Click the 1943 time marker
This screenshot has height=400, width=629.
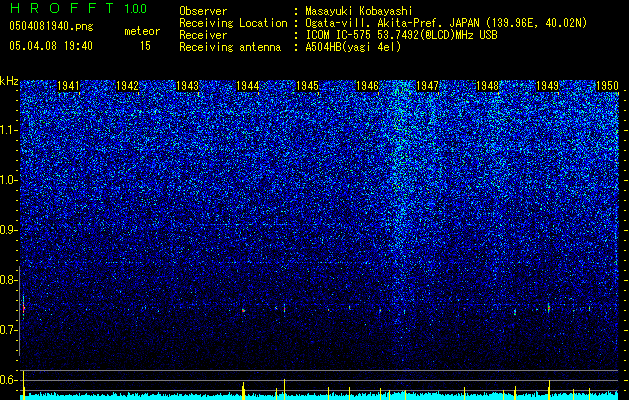coord(187,86)
